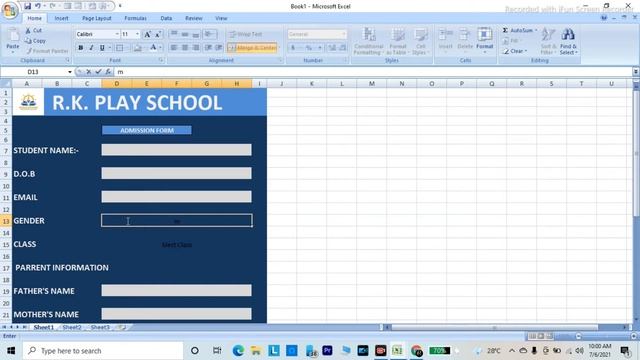Open the Clear dropdown
The width and height of the screenshot is (640, 360).
(515, 51)
